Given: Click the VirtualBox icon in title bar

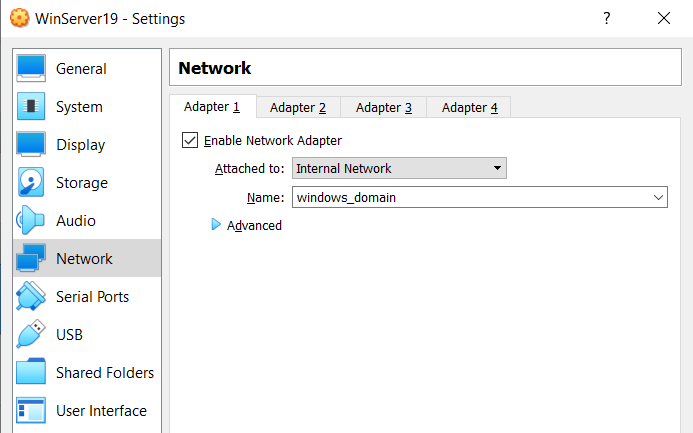Looking at the screenshot, I should [19, 19].
